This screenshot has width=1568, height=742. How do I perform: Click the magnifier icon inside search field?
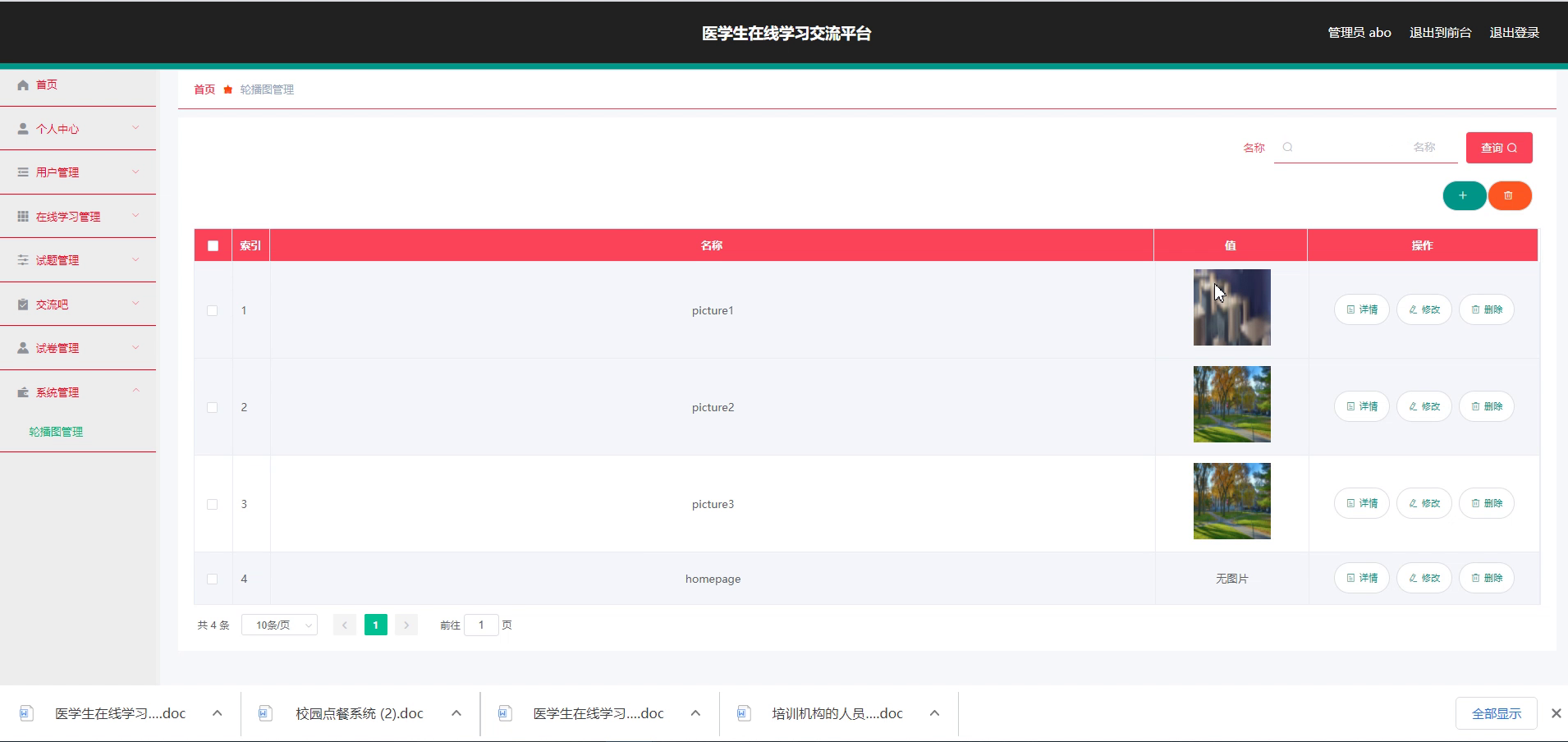coord(1287,148)
